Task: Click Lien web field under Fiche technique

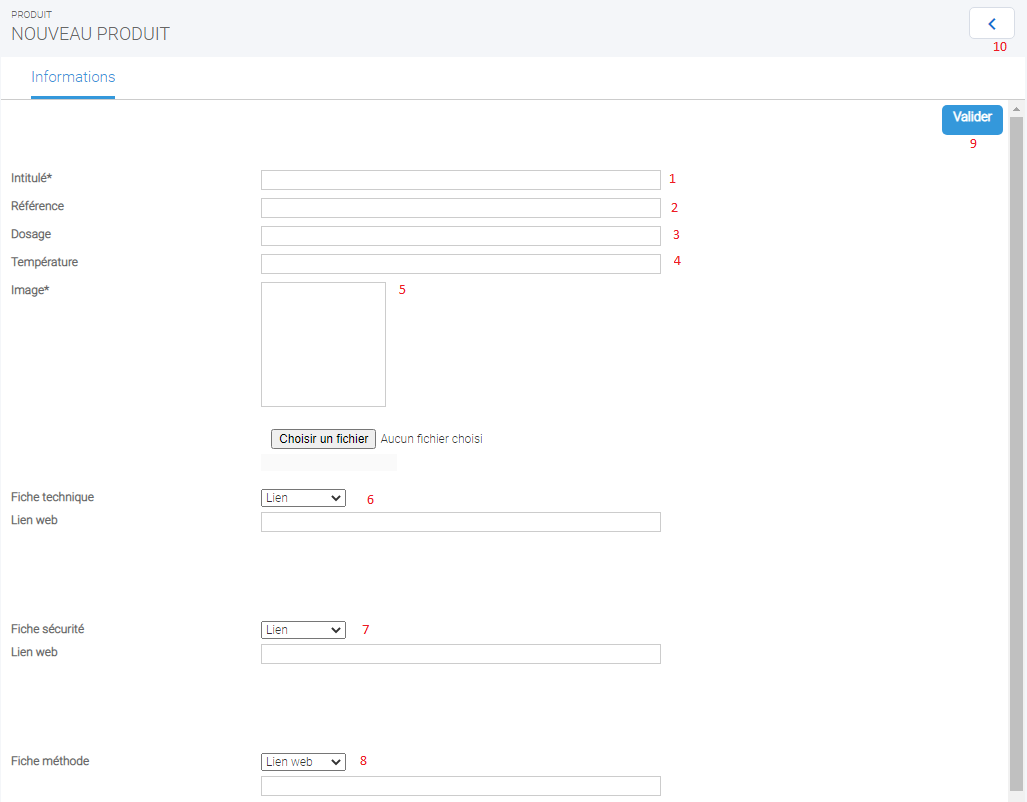Action: (x=460, y=522)
